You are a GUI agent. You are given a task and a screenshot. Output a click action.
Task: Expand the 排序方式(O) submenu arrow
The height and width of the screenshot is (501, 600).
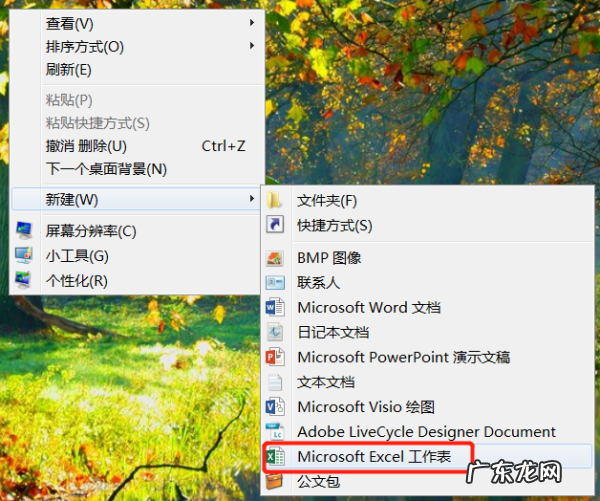click(252, 46)
